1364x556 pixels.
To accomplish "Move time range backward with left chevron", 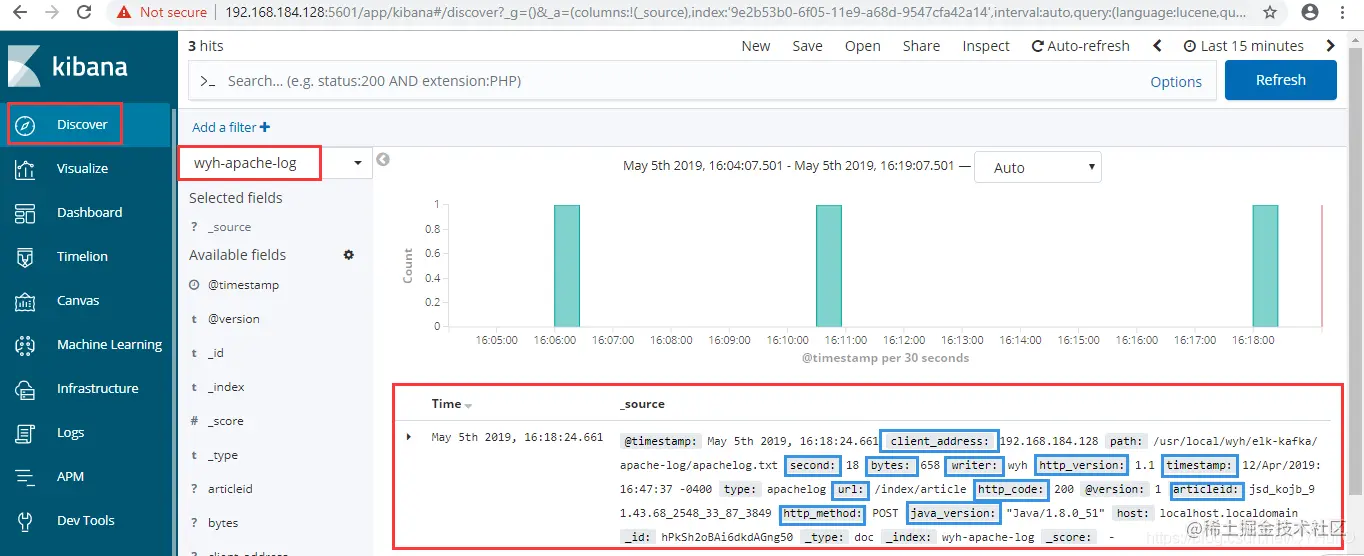I will click(1158, 46).
